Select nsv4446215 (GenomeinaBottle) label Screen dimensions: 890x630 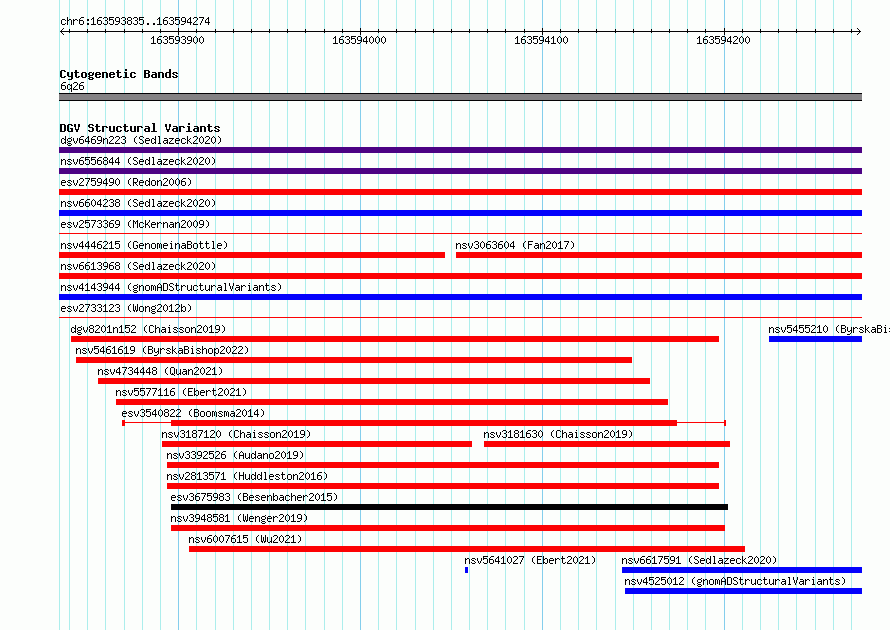coord(144,245)
